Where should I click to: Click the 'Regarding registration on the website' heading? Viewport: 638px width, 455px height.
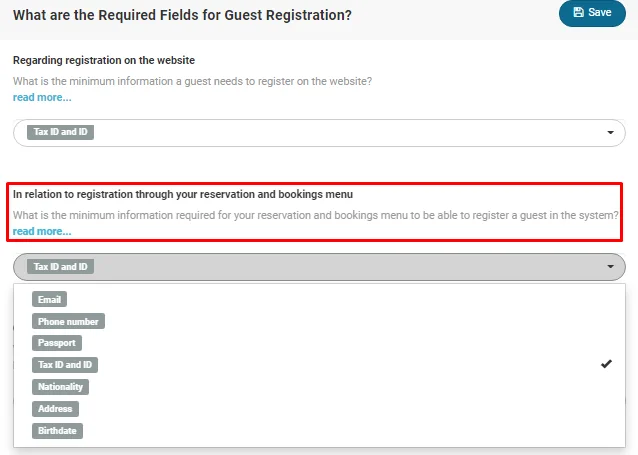pos(103,60)
